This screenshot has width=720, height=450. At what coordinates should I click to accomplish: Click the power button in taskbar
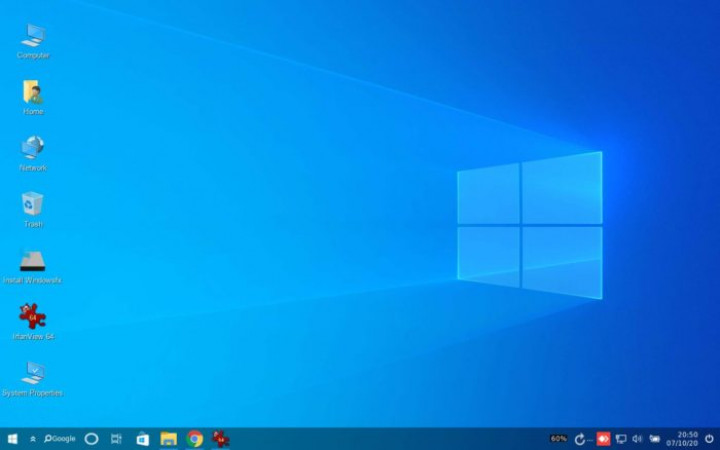pyautogui.click(x=709, y=439)
